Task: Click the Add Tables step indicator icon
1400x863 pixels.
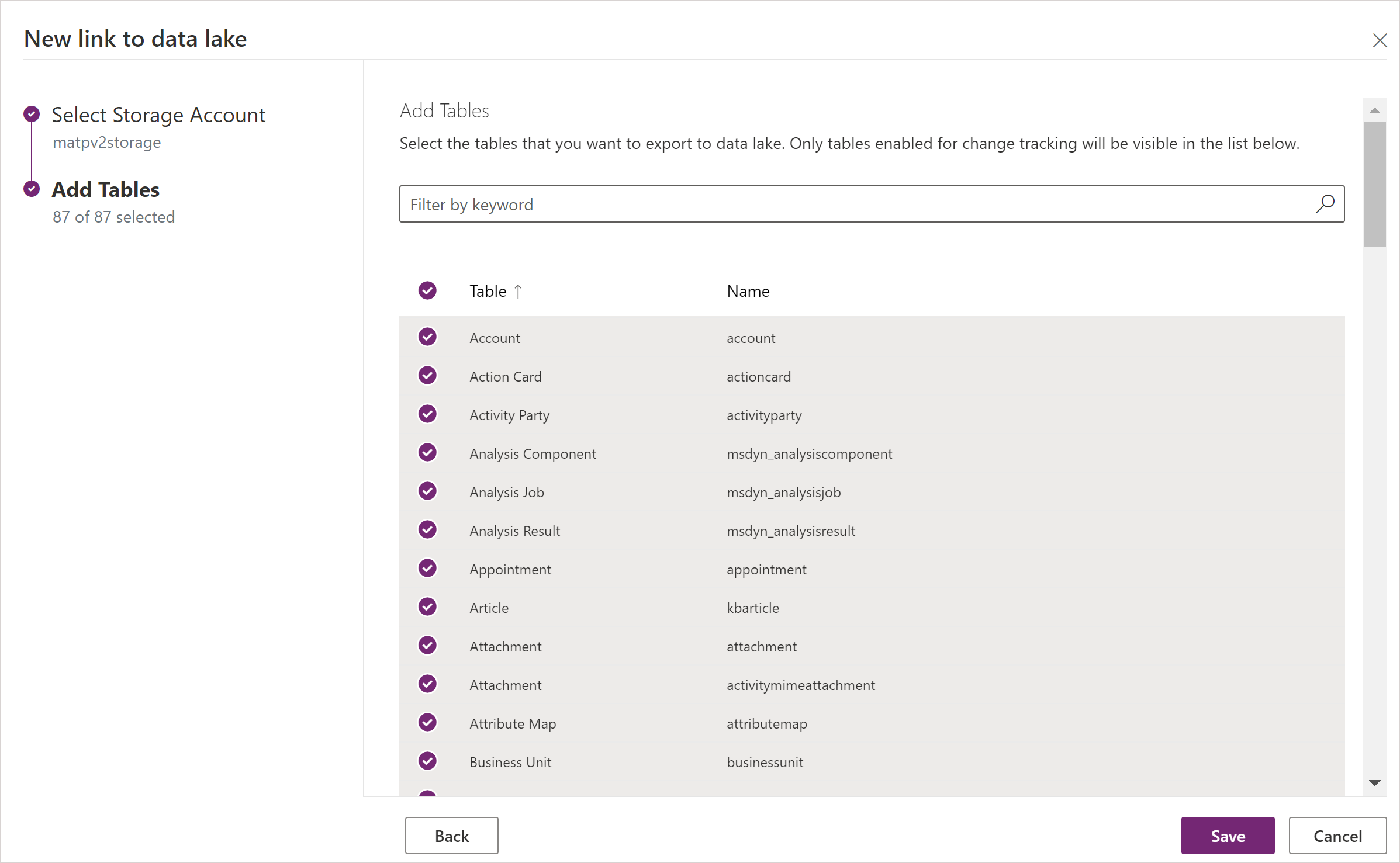Action: click(x=31, y=188)
